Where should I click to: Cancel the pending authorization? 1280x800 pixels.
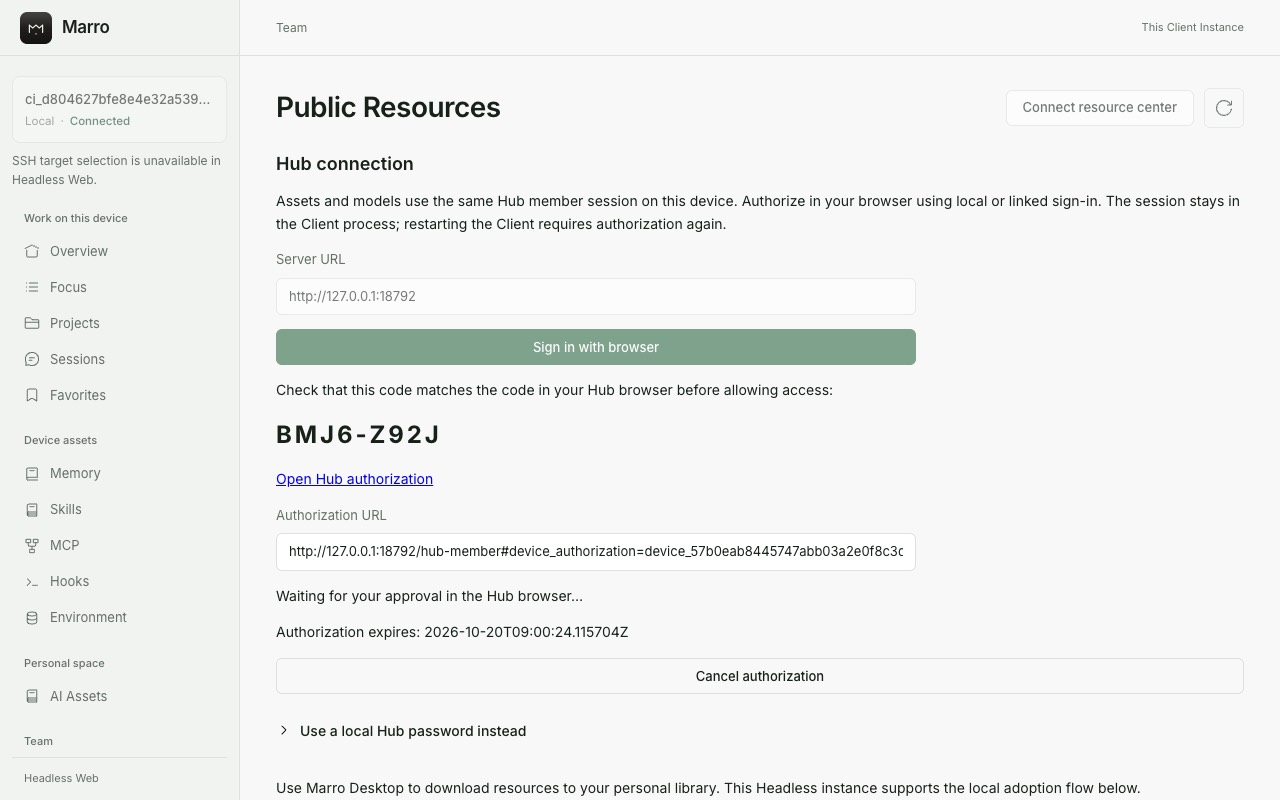[x=760, y=676]
